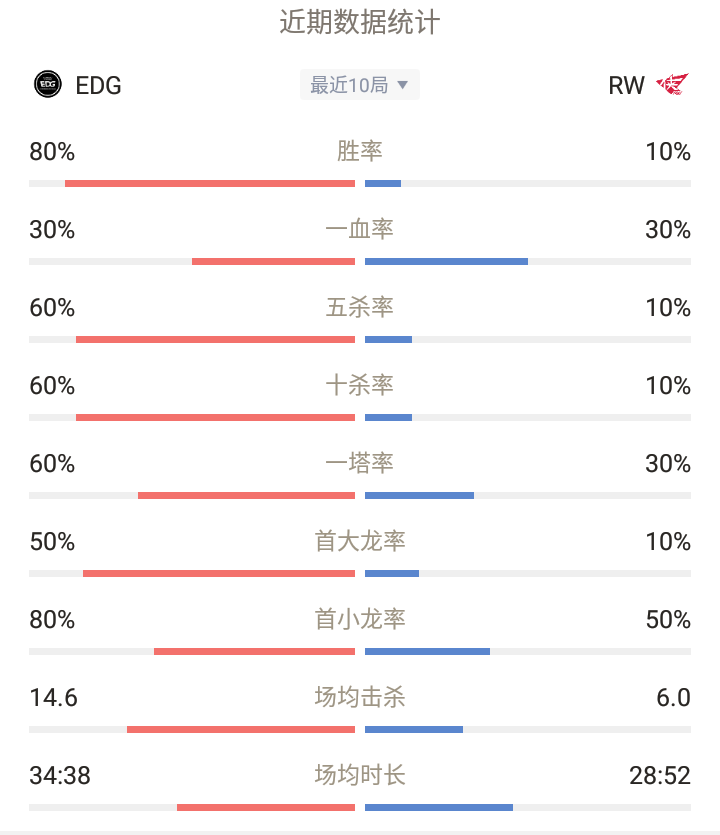The height and width of the screenshot is (835, 720).
Task: Select the 五杀率 stat label
Action: tap(359, 307)
